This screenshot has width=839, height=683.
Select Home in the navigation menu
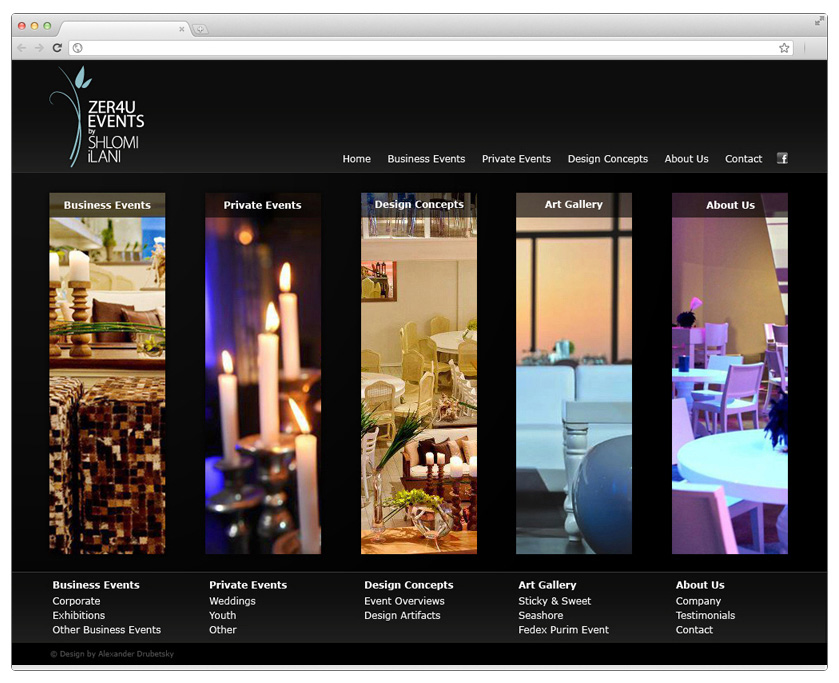tap(356, 158)
